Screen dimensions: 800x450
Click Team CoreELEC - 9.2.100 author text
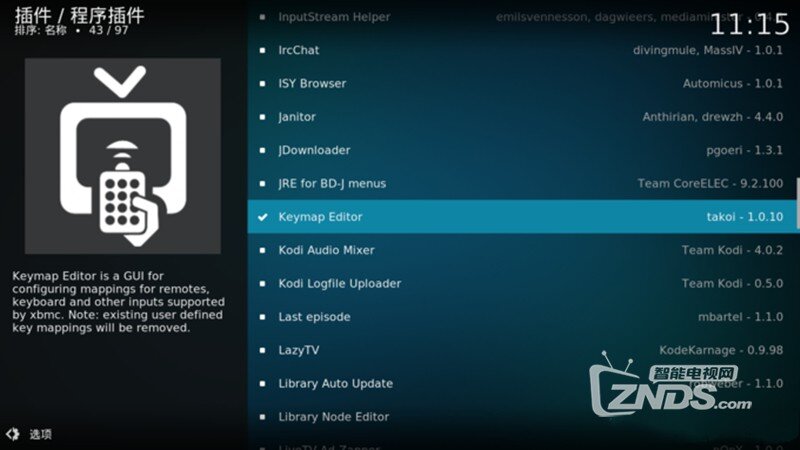coord(710,184)
